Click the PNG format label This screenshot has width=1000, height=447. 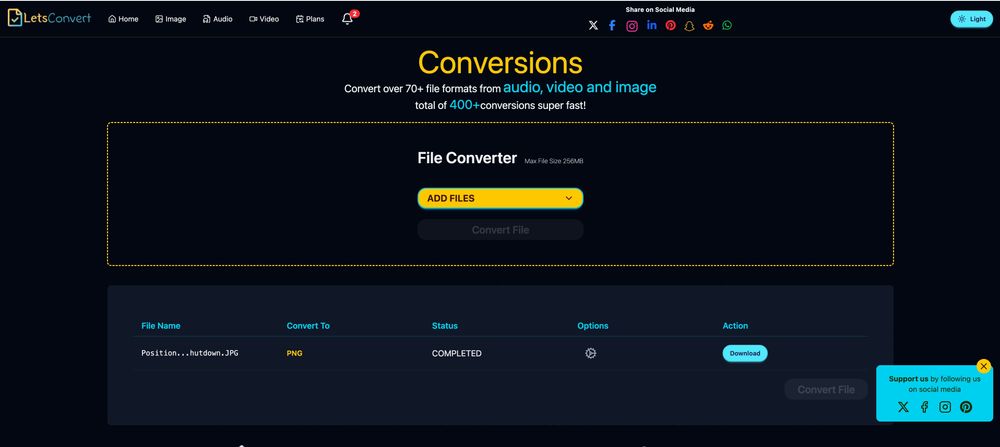295,353
